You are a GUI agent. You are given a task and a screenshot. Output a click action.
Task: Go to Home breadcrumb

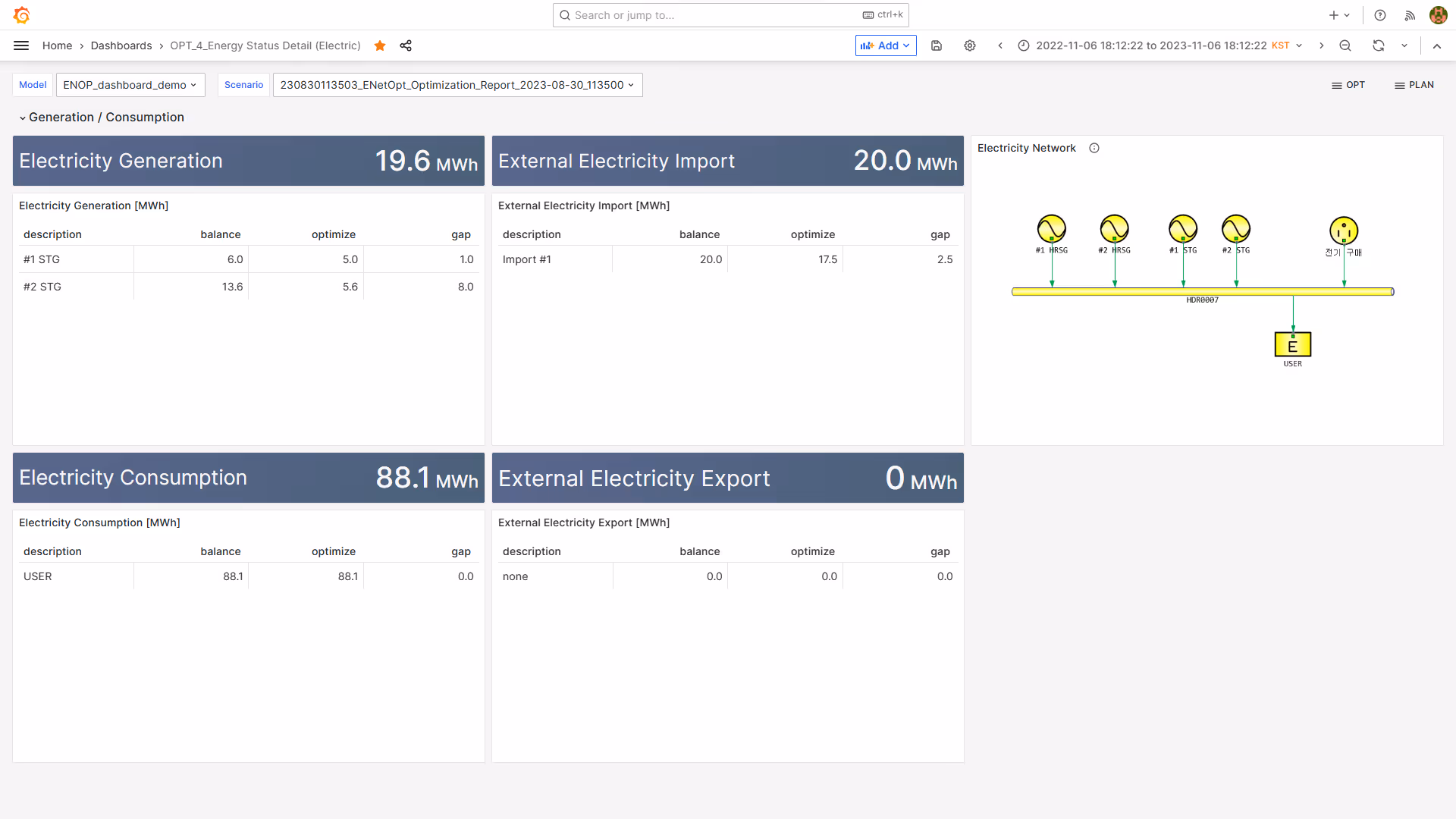click(x=58, y=45)
